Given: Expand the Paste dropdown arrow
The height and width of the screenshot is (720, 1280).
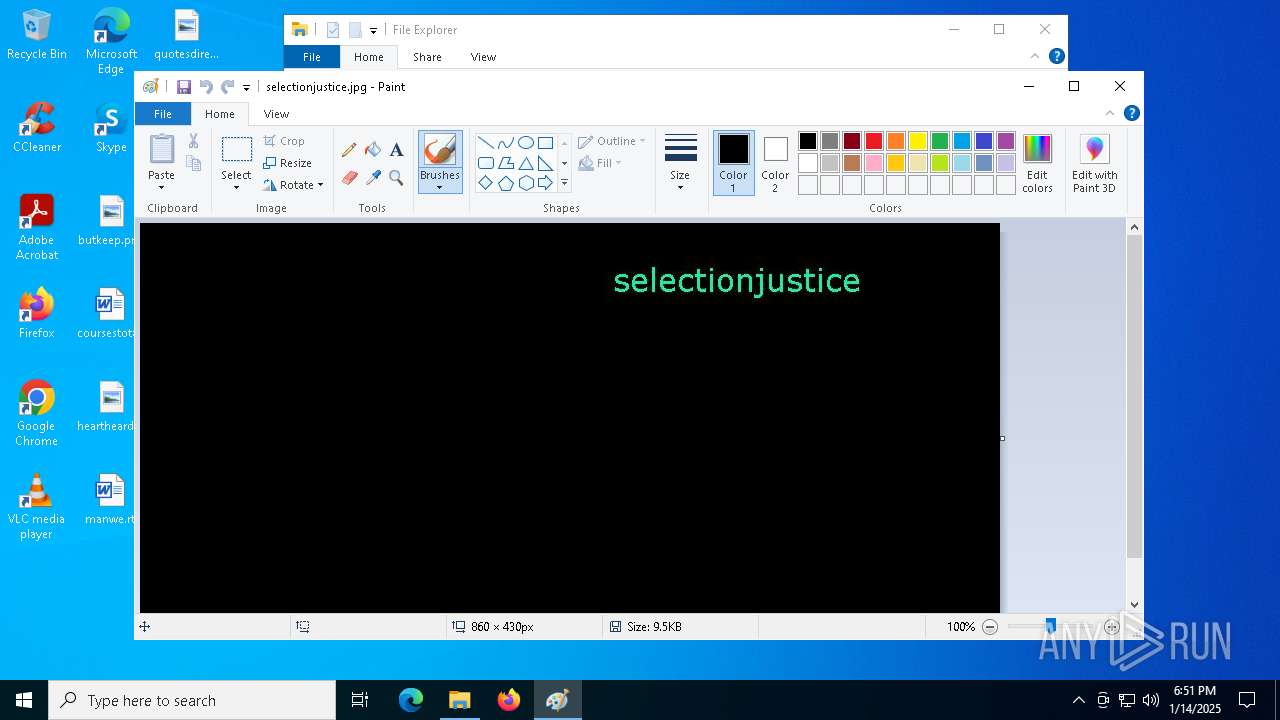Looking at the screenshot, I should [161, 187].
